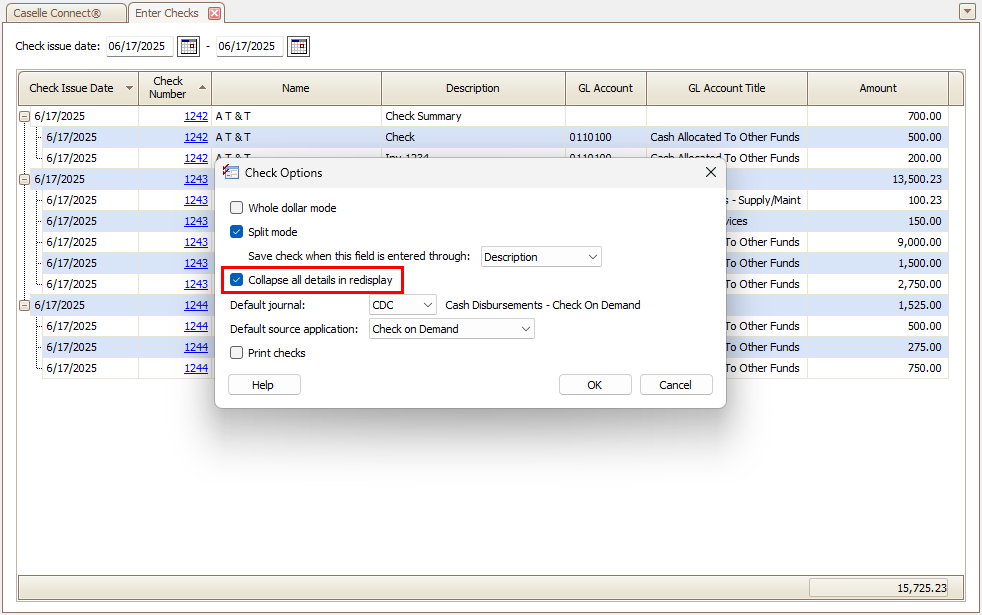
Task: Disable Split mode checkbox
Action: point(237,232)
